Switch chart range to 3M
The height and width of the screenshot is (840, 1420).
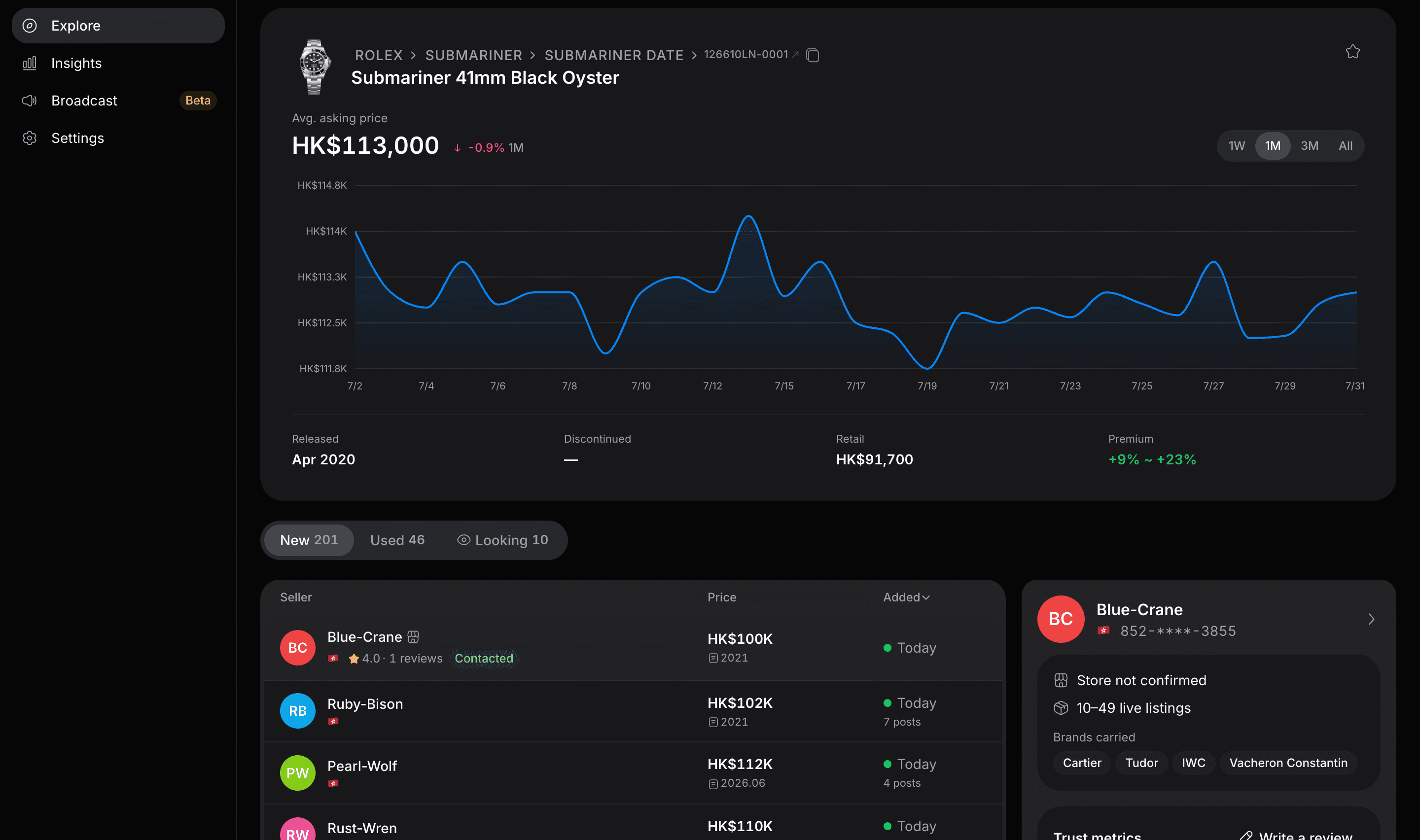point(1309,146)
